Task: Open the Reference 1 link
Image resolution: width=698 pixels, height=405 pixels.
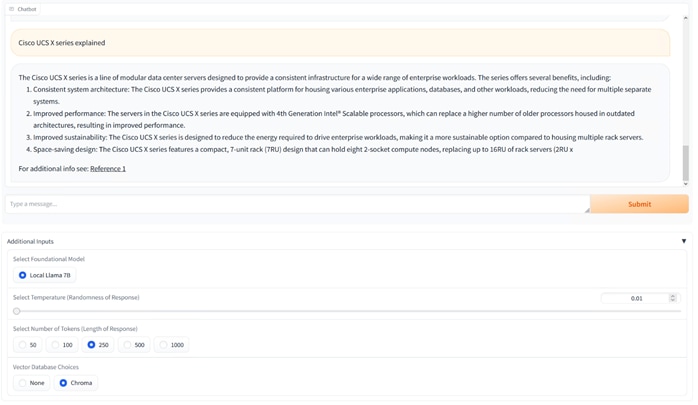Action: pyautogui.click(x=108, y=169)
